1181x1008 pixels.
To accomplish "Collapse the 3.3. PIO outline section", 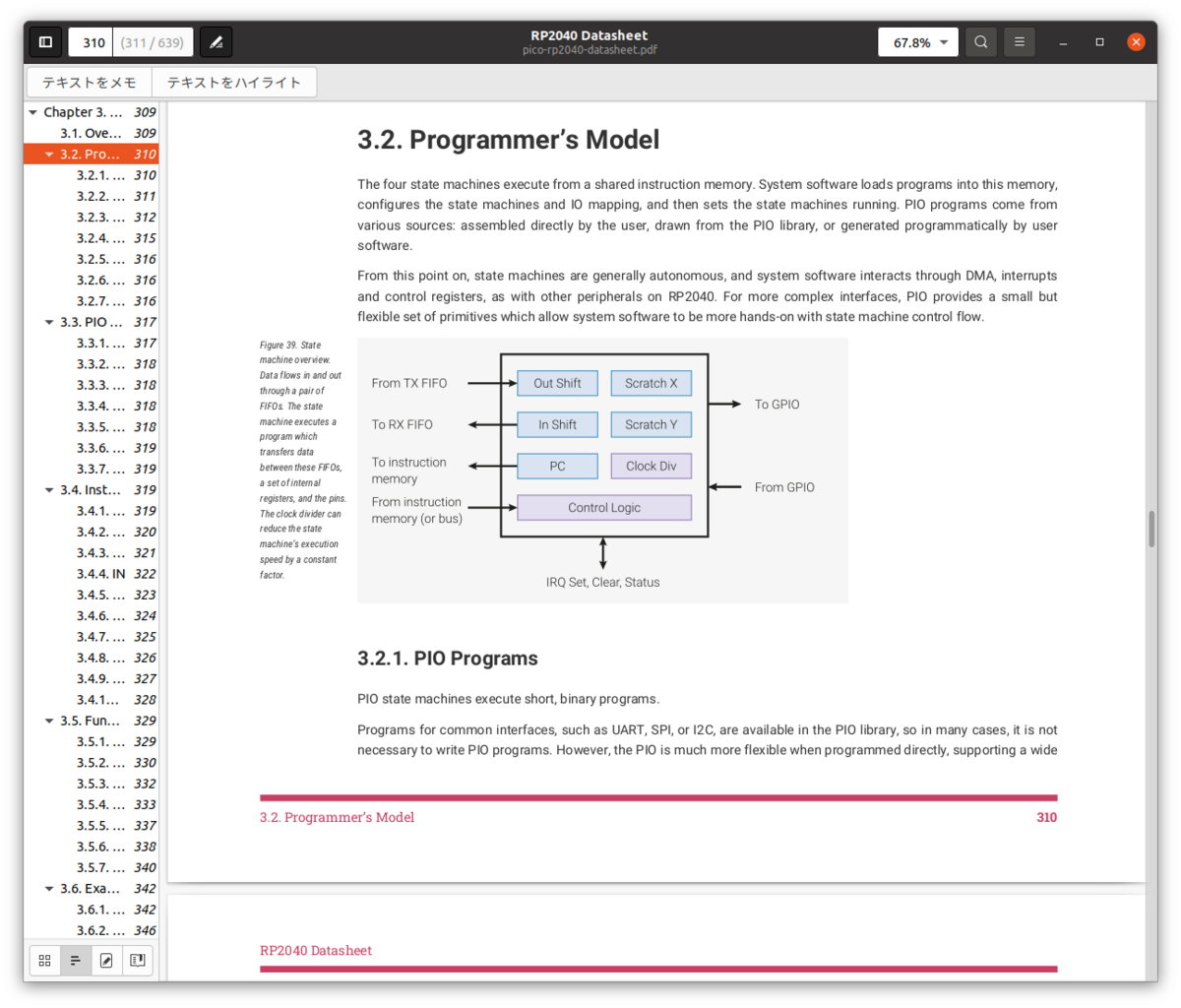I will tap(49, 322).
